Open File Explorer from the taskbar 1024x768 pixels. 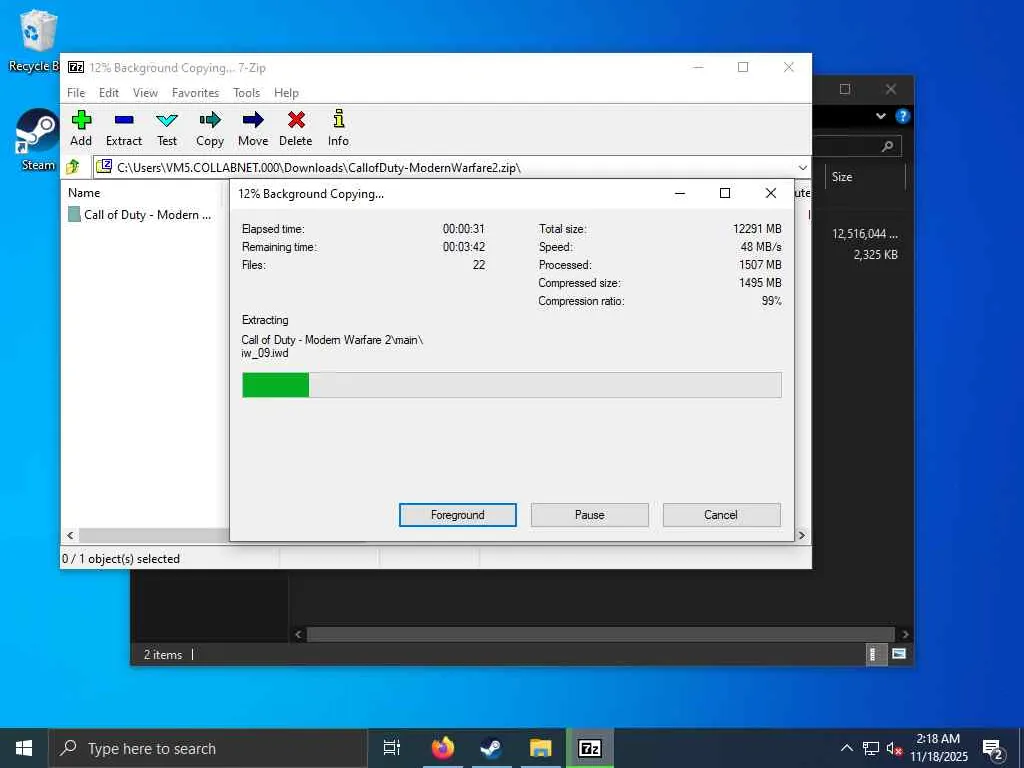[541, 748]
